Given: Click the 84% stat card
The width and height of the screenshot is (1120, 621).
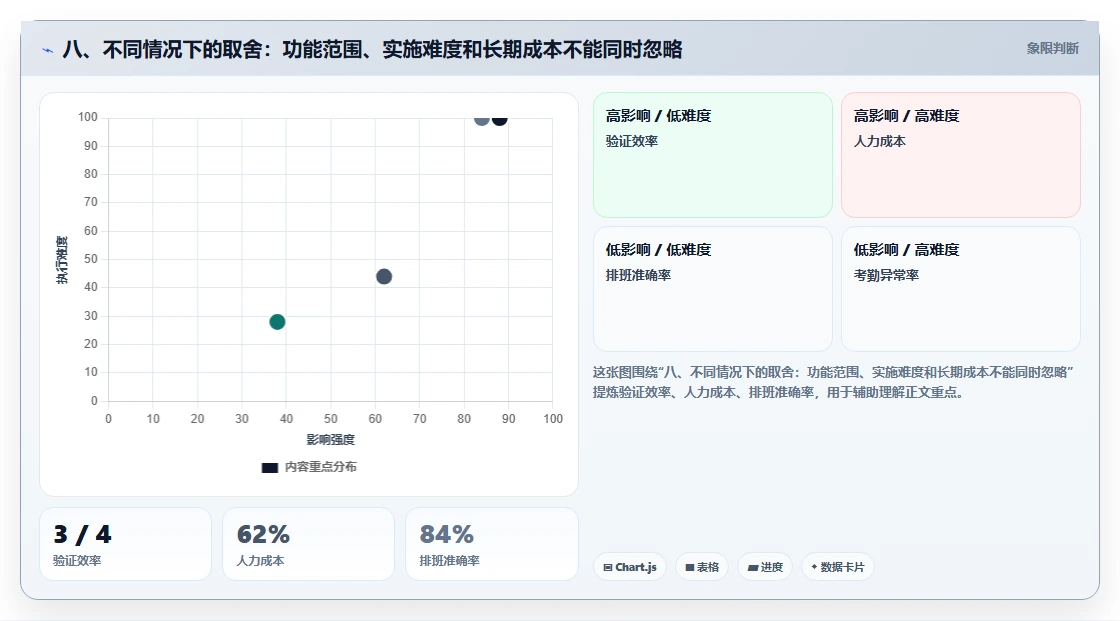Looking at the screenshot, I should tap(491, 544).
